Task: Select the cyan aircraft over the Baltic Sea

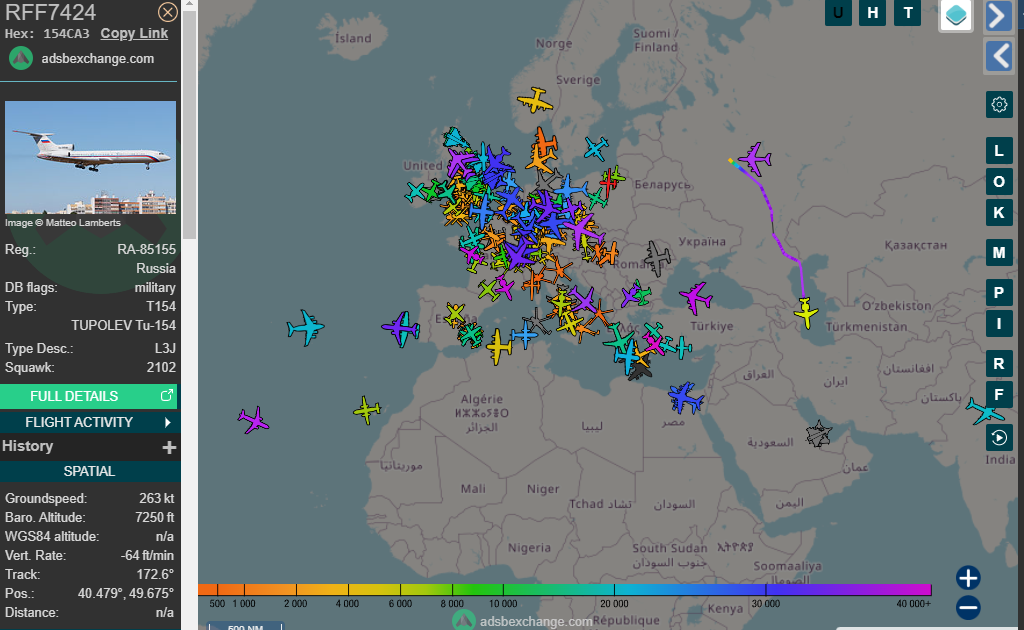Action: pos(596,148)
